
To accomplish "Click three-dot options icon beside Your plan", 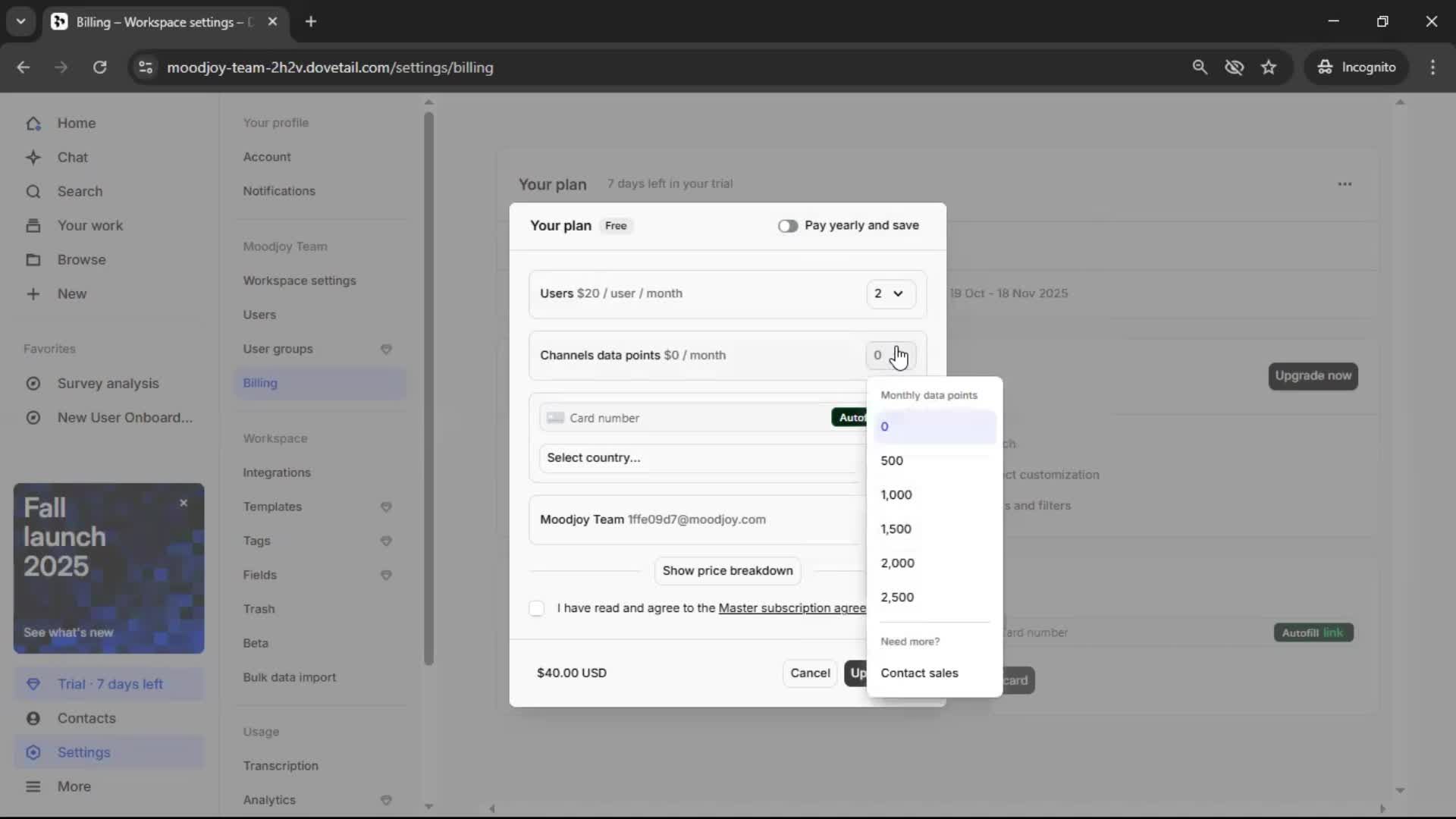I will 1345,184.
